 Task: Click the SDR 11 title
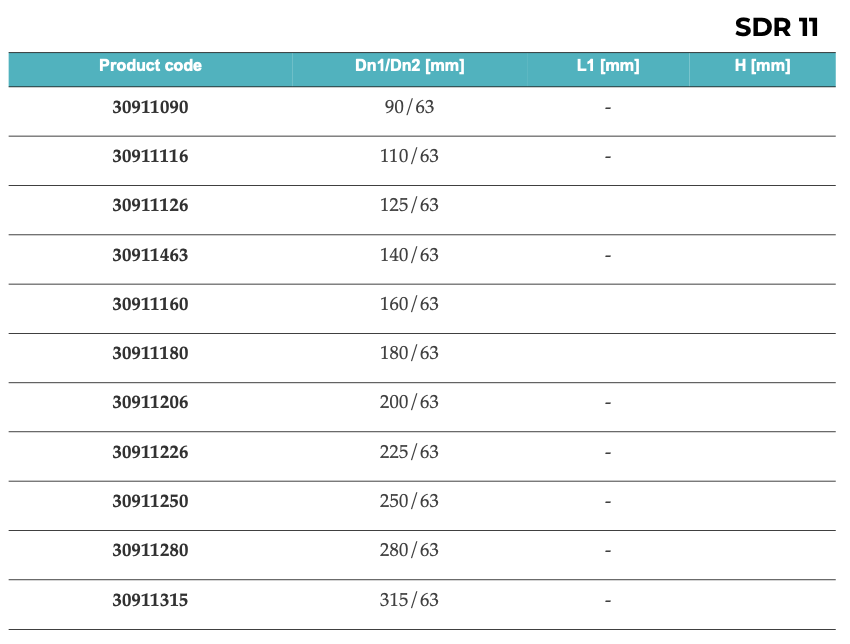coord(776,27)
